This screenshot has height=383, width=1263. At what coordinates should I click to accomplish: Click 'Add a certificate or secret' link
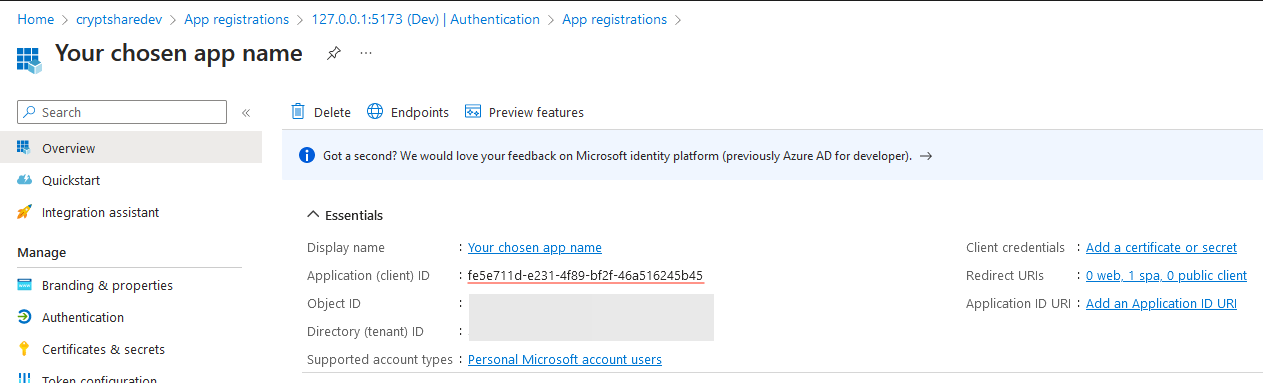coord(1161,247)
